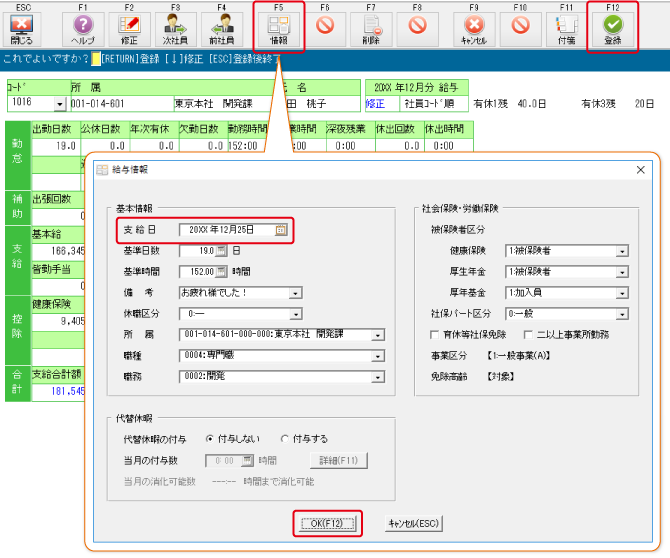Open the calculator icon for 基準日数
Screen dimensions: 670x558
coord(220,251)
